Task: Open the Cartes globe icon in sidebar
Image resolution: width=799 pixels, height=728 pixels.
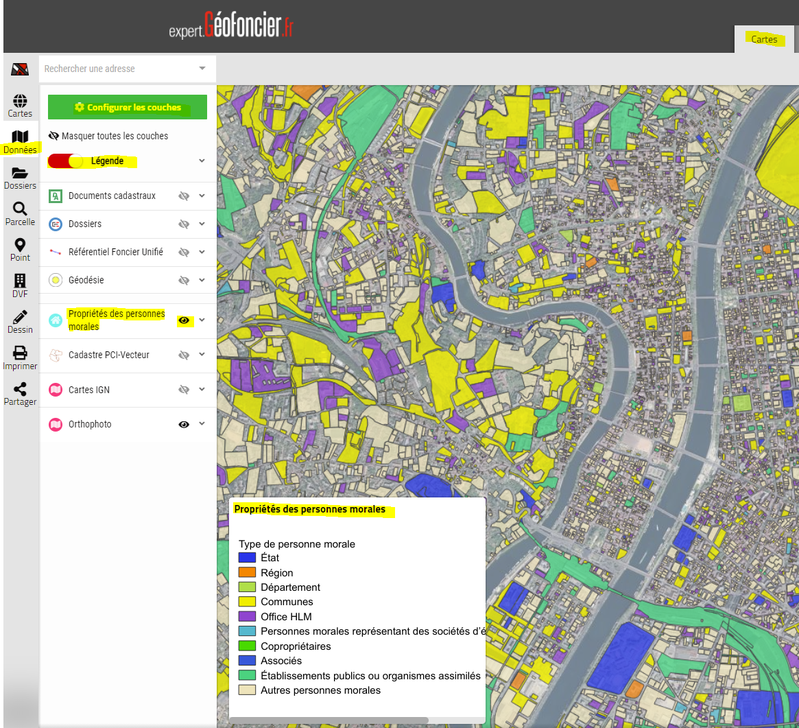Action: pos(20,101)
